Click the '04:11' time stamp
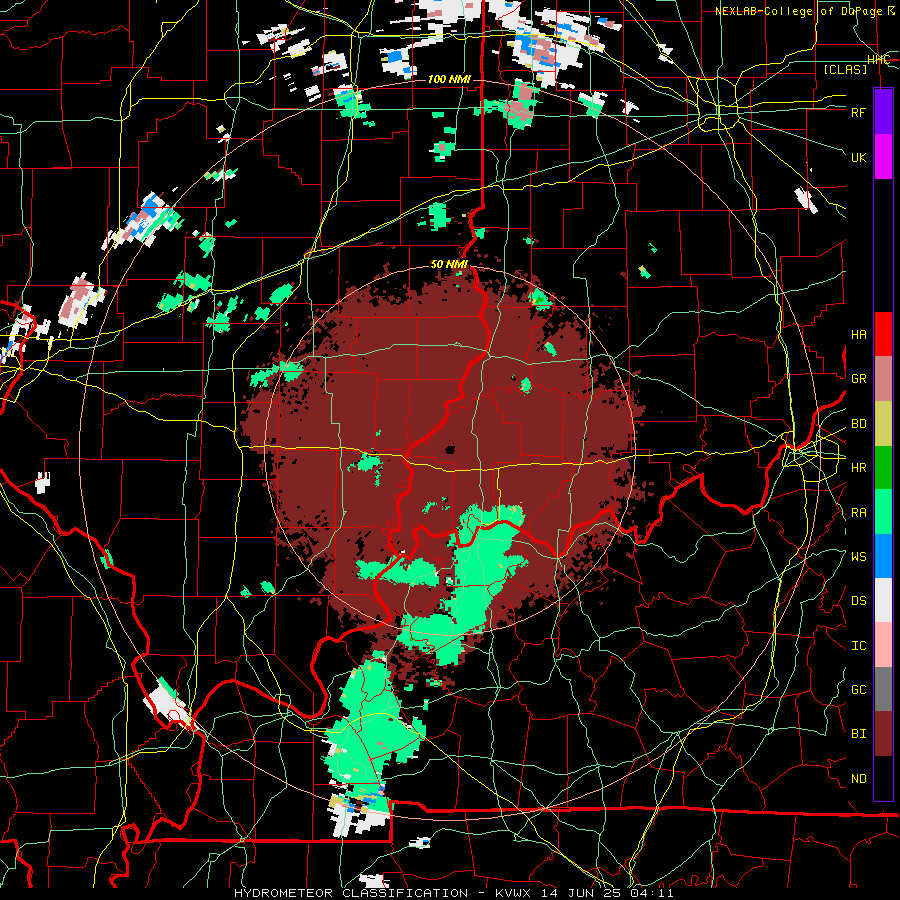 [654, 893]
